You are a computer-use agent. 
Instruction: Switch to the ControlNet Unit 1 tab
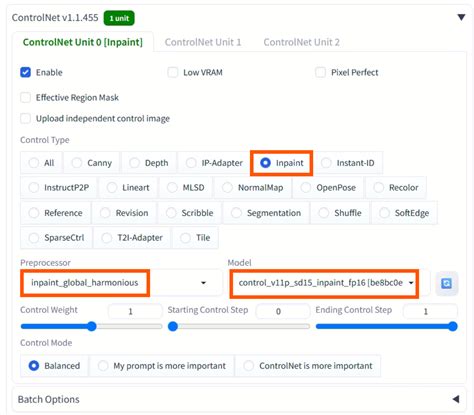203,42
